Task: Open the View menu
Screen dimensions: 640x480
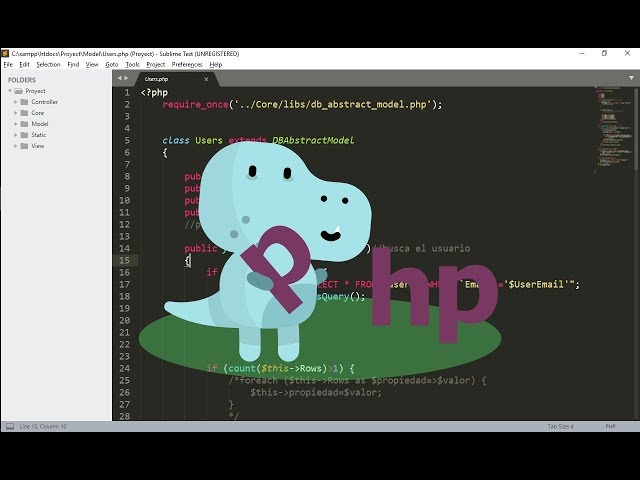Action: 92,64
